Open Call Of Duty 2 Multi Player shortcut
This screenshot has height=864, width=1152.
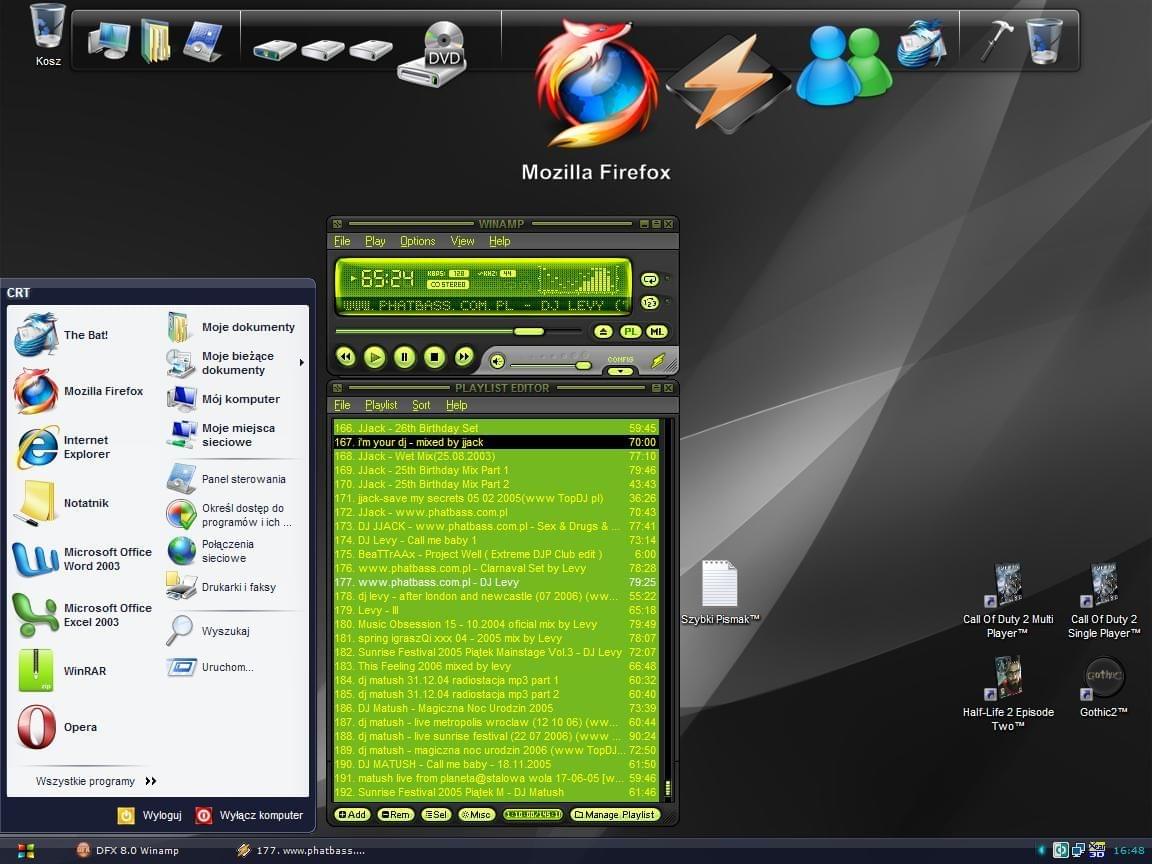(x=1008, y=601)
